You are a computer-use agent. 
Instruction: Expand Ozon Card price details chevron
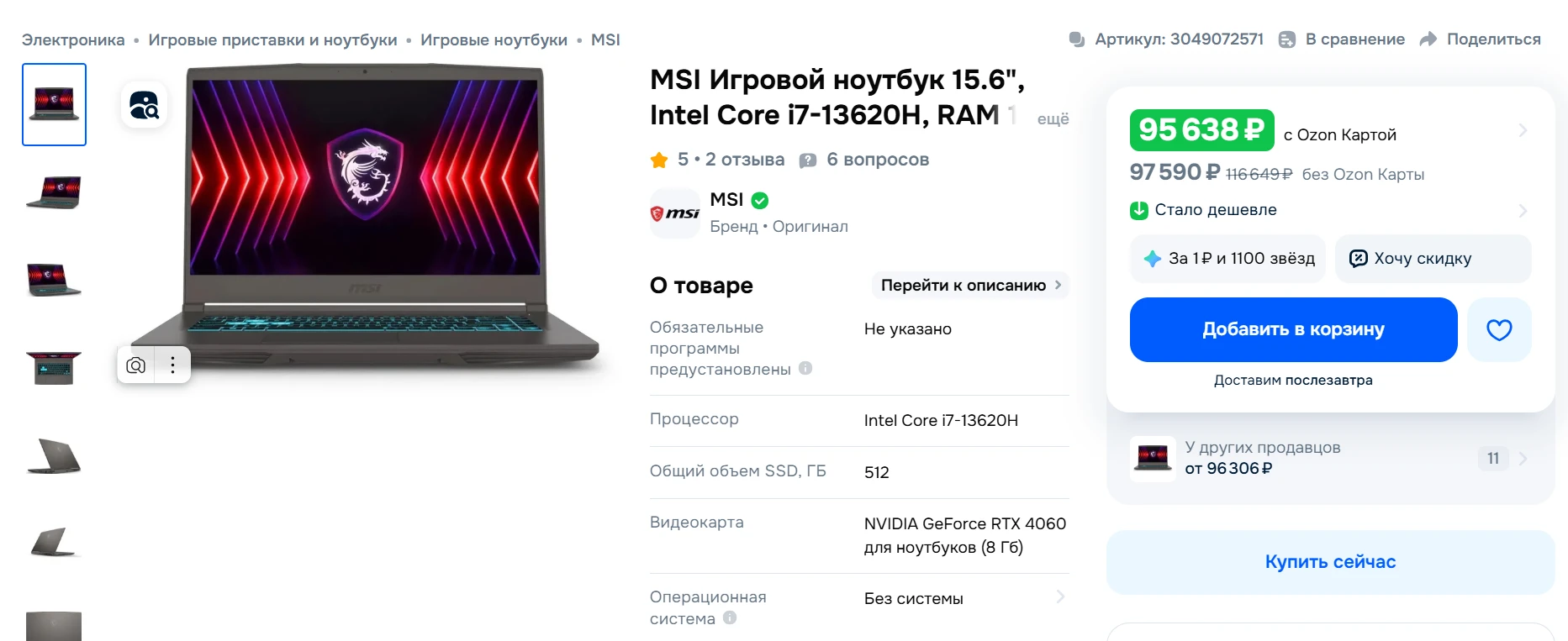coord(1523,130)
